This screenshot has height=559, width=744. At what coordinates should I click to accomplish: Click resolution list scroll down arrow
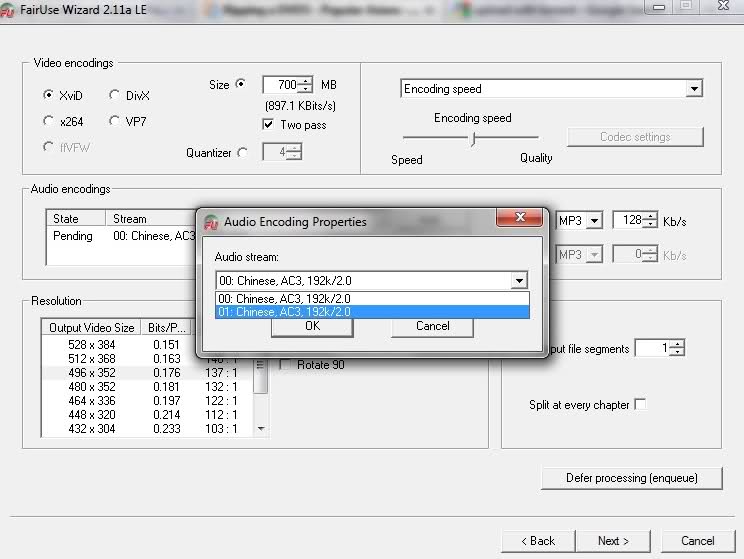tap(260, 429)
